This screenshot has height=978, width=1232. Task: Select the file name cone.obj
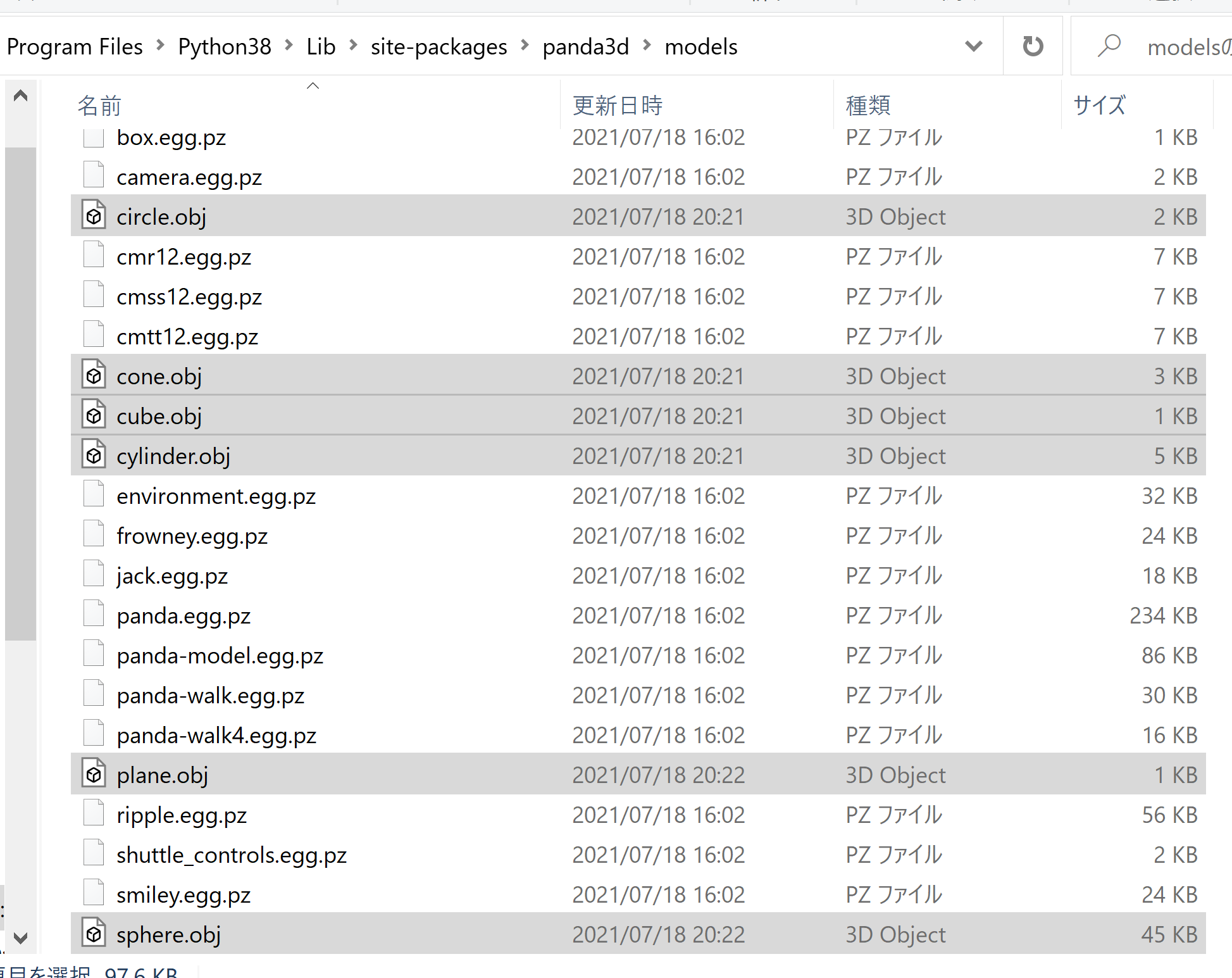159,377
